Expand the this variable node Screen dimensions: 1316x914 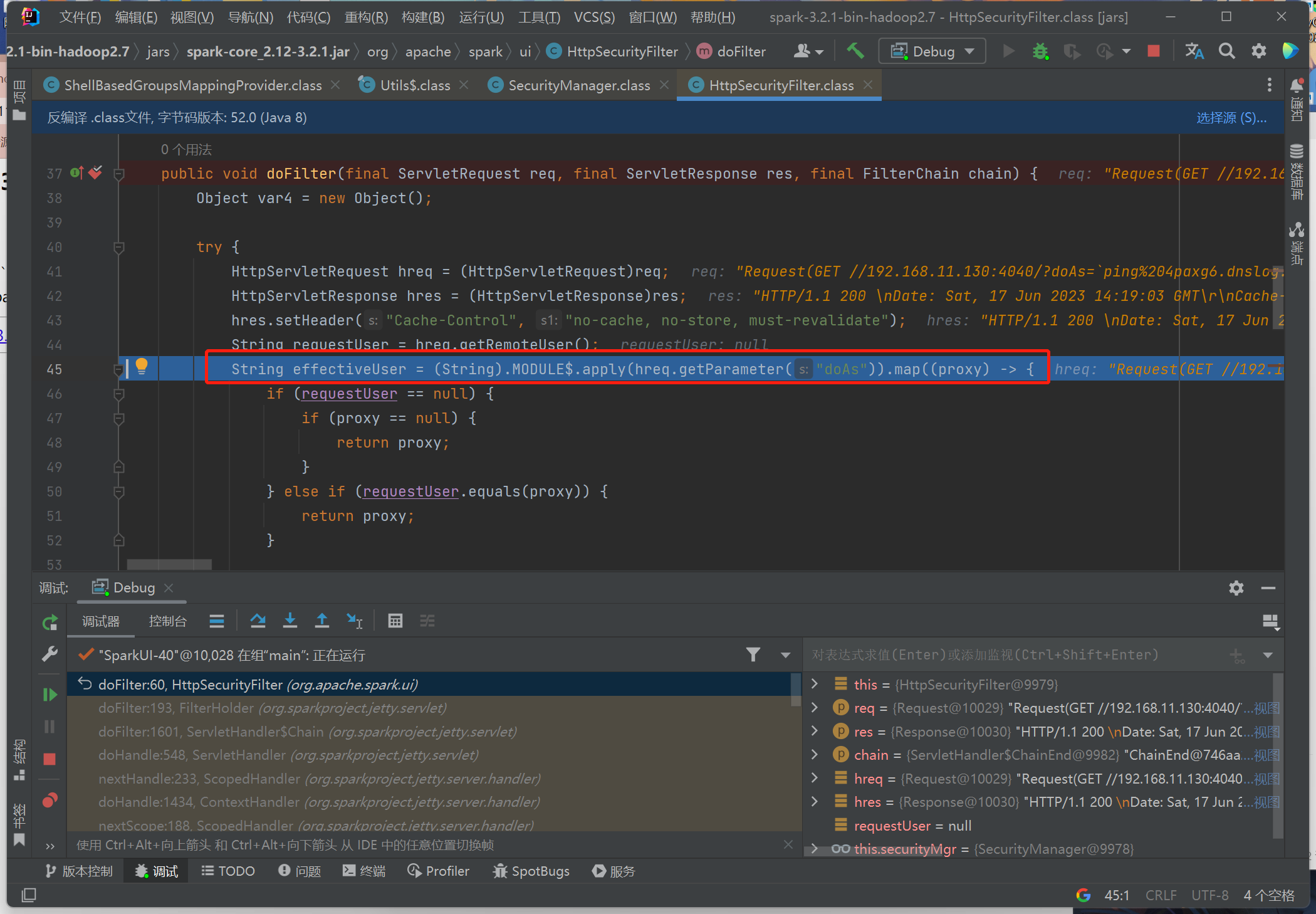814,684
